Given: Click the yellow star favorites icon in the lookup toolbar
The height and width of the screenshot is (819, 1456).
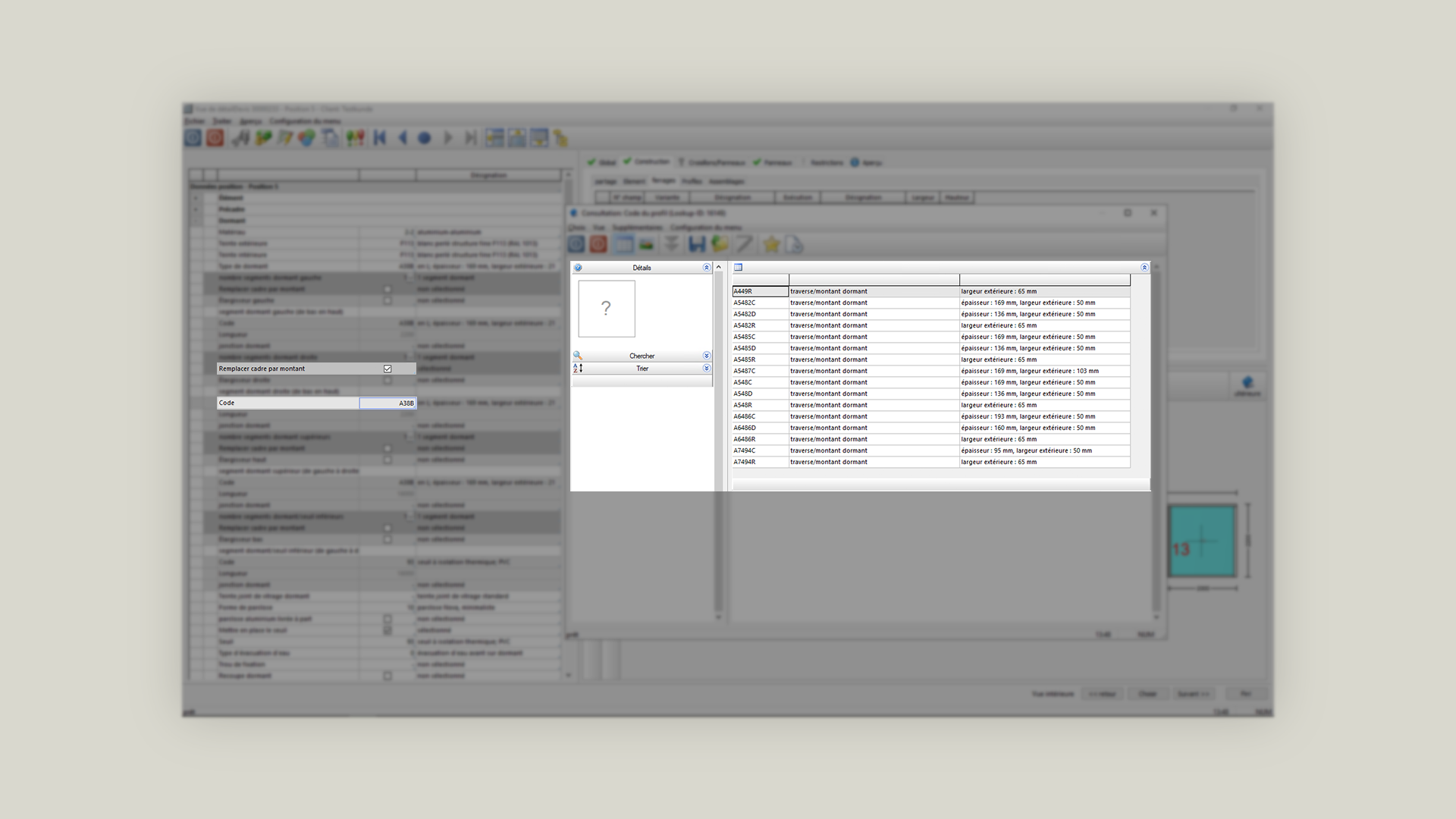Looking at the screenshot, I should pos(771,244).
